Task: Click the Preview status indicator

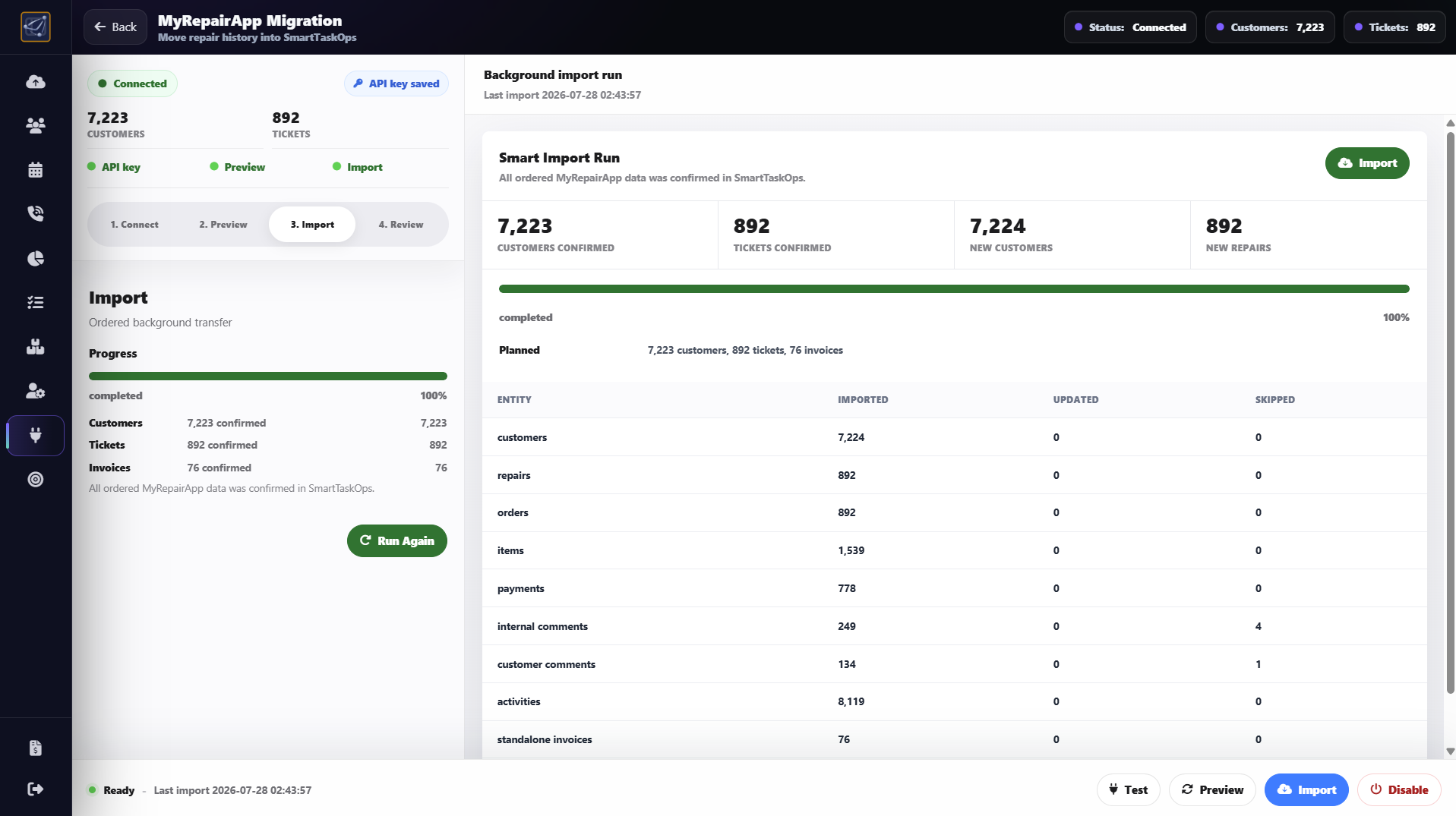Action: (238, 167)
